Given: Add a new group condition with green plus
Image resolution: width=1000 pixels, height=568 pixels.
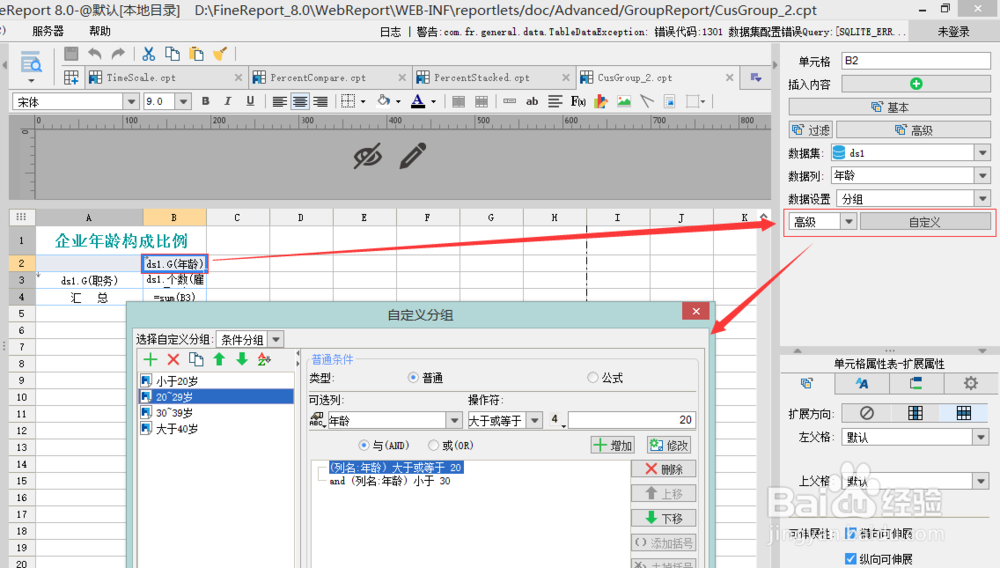Looking at the screenshot, I should click(150, 360).
